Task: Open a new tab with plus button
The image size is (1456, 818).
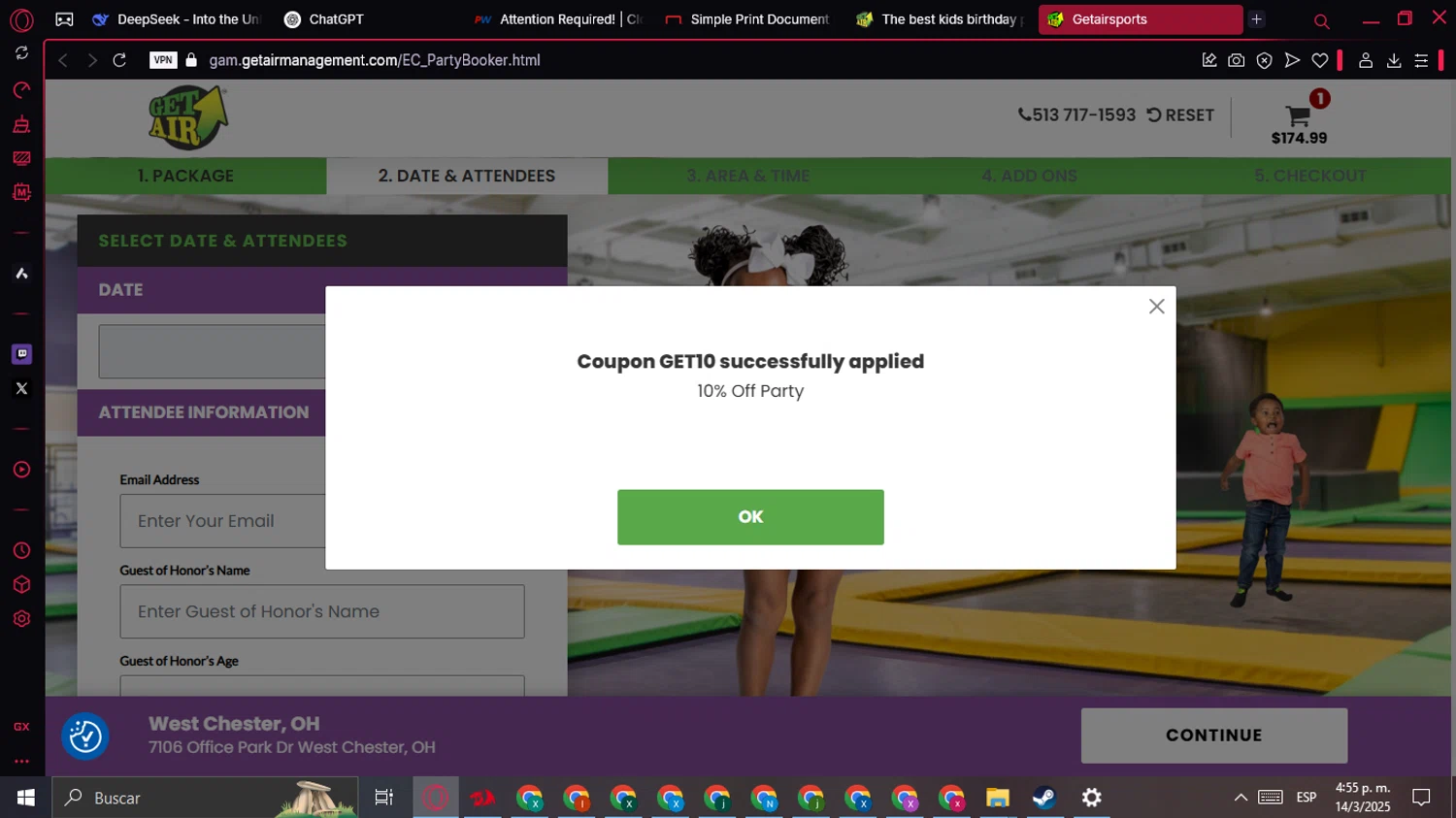Action: pos(1257,19)
